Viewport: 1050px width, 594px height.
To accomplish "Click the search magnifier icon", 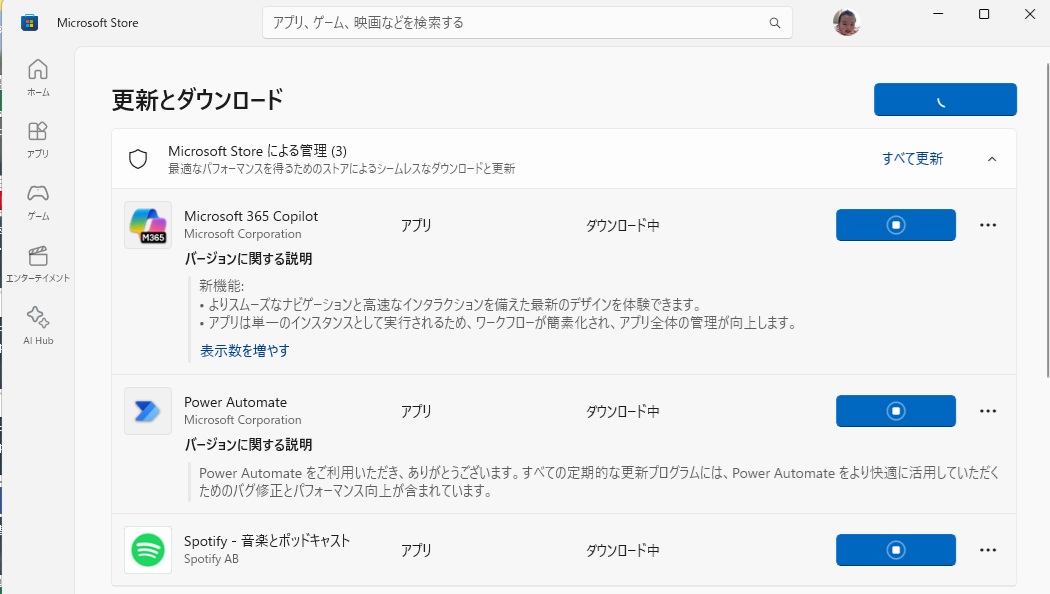I will [775, 23].
